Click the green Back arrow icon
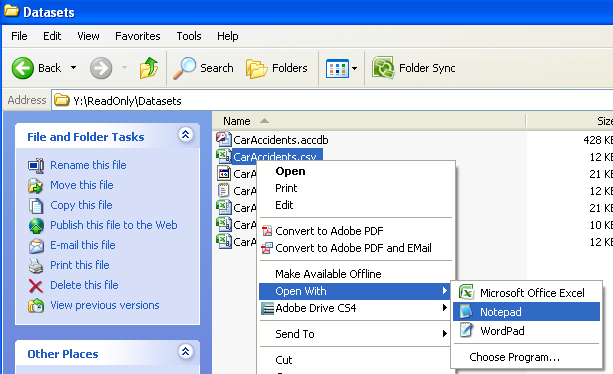This screenshot has width=613, height=374. point(22,68)
